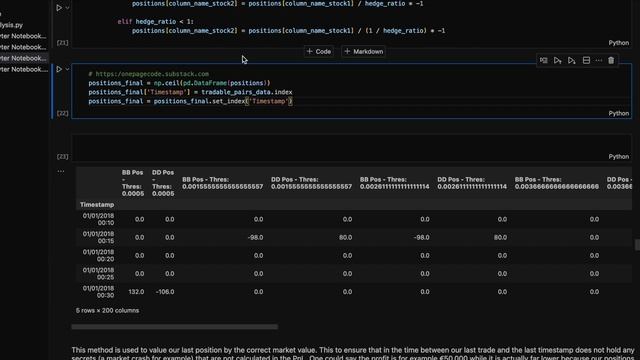Click header BB Pos - Thres: 0.00155555

tap(222, 183)
